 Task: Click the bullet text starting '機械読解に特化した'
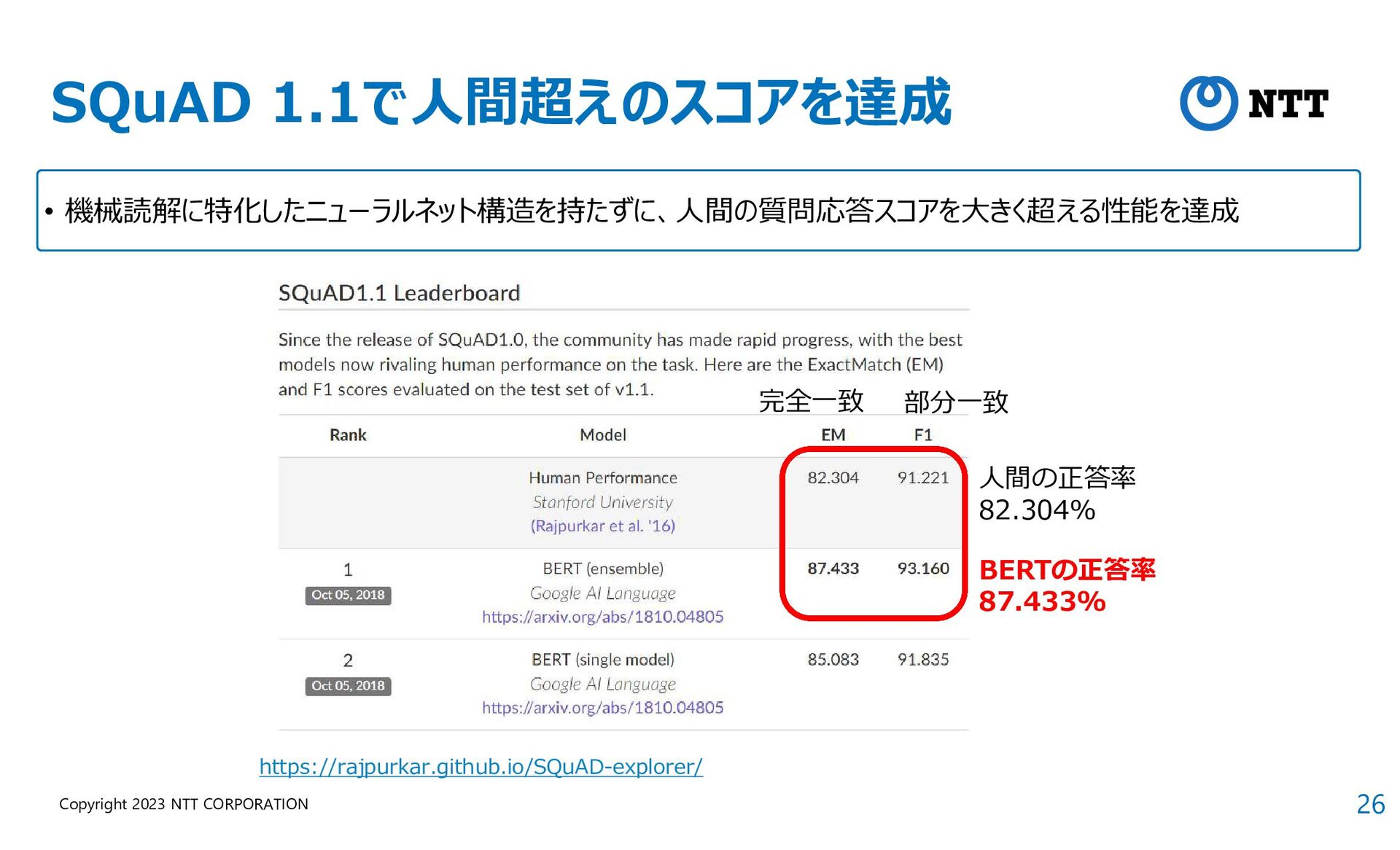click(x=651, y=211)
